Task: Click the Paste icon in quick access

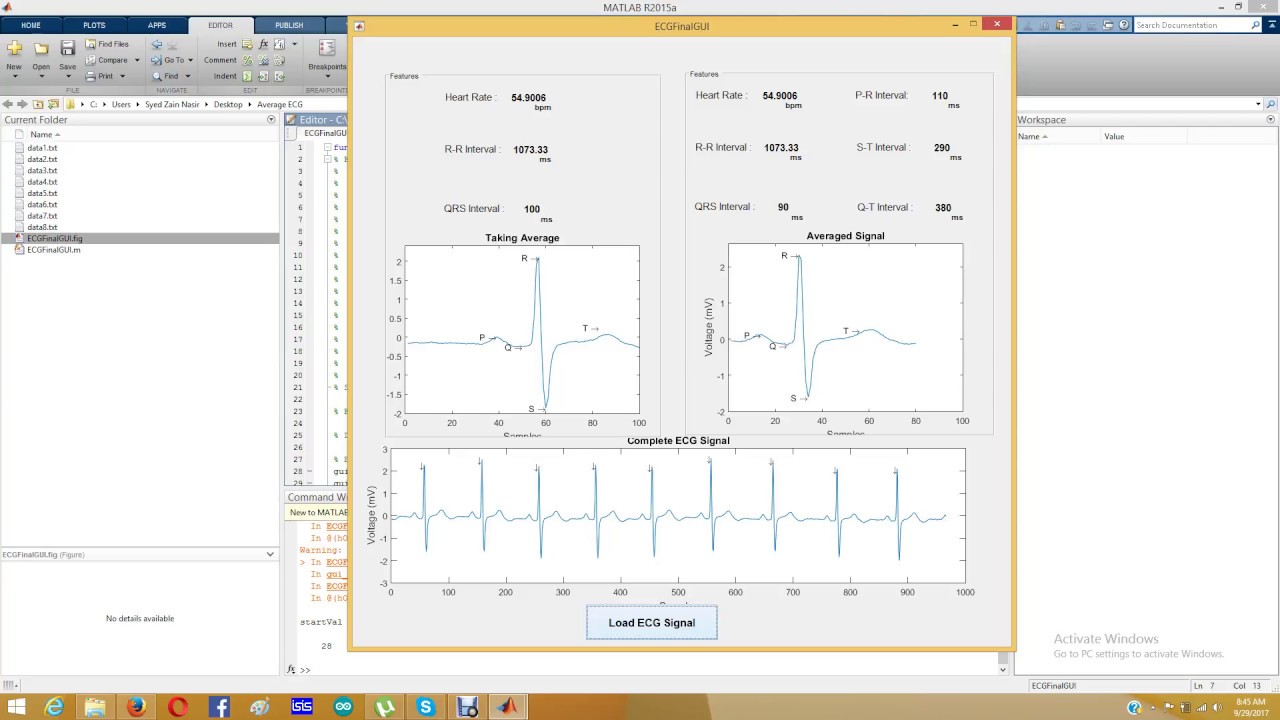Action: tap(1061, 25)
